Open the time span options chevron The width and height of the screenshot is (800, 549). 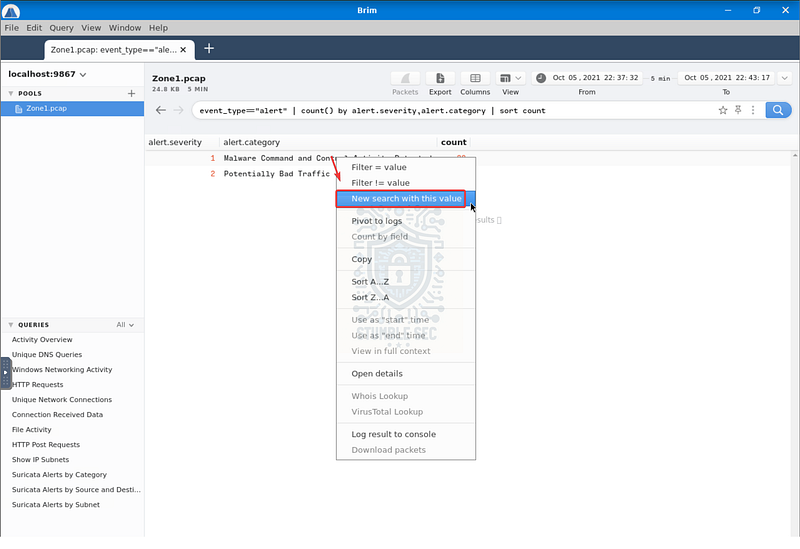coord(784,78)
